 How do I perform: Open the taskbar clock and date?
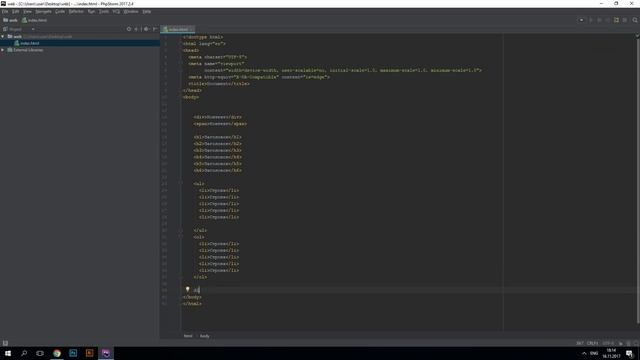pos(611,353)
